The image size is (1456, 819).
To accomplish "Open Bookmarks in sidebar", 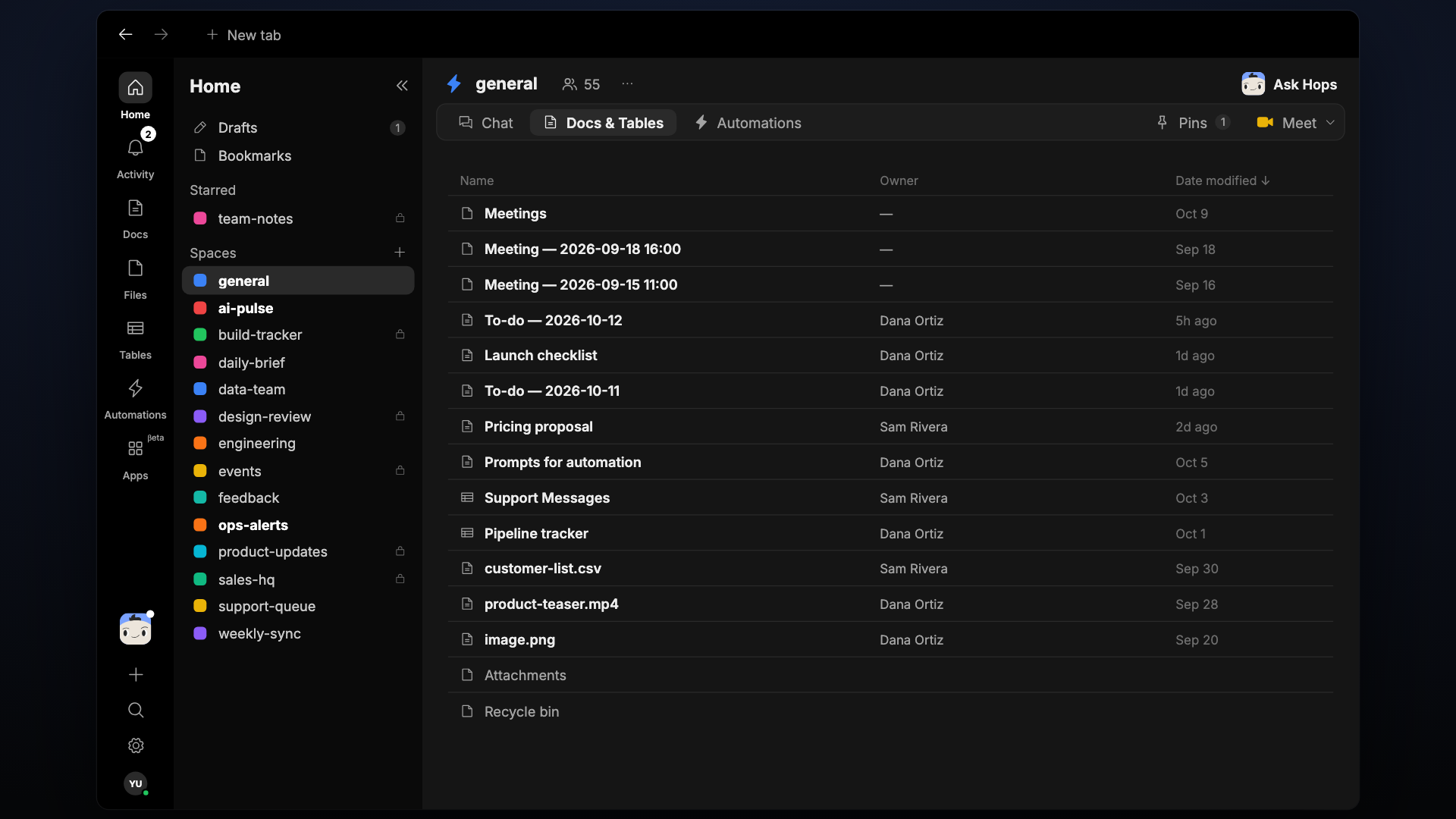I will [298, 155].
